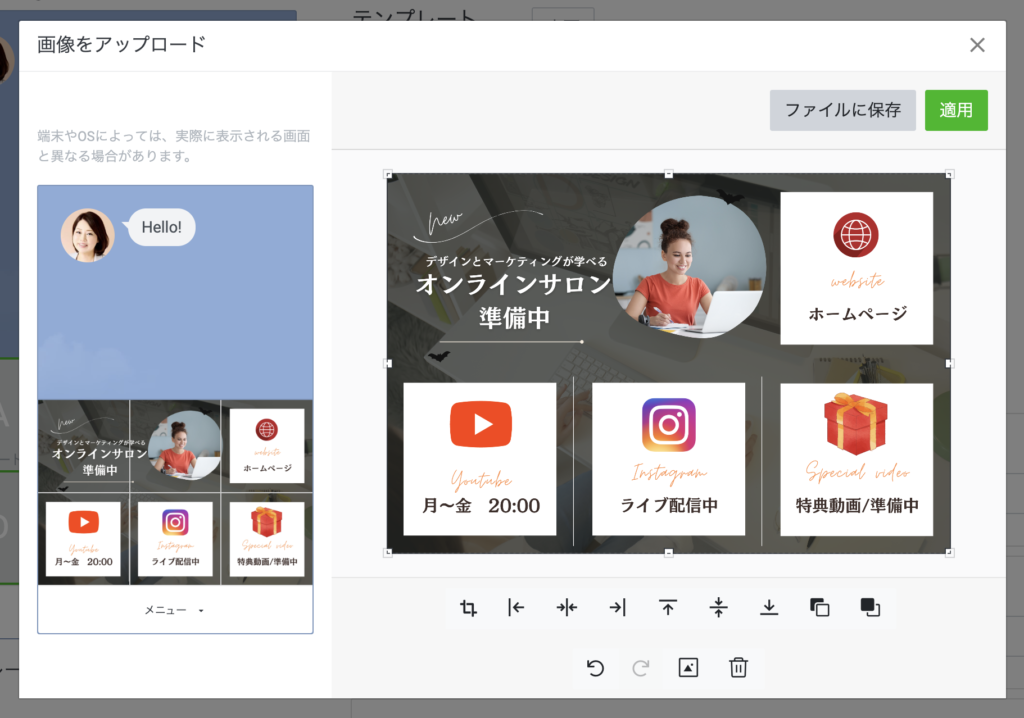This screenshot has width=1024, height=718.
Task: Expand the メニュー bar in preview
Action: click(x=175, y=610)
